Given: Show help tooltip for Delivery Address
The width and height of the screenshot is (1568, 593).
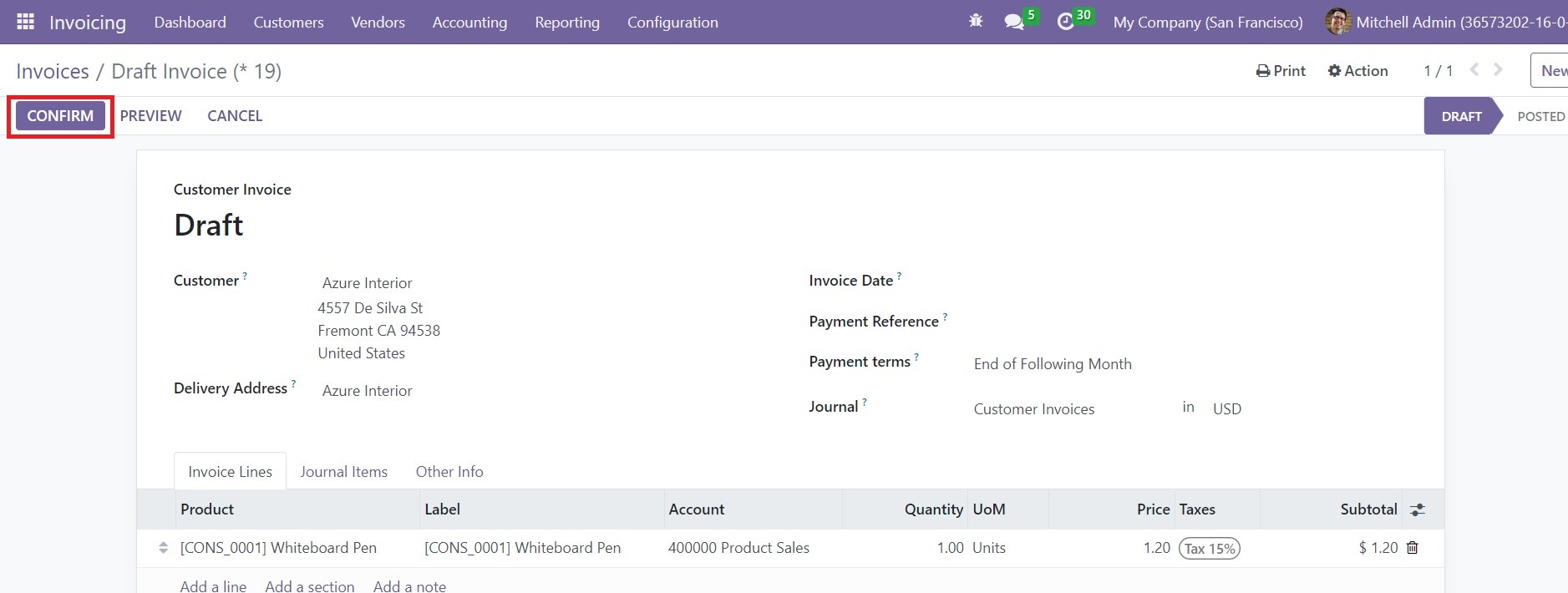Looking at the screenshot, I should [293, 383].
